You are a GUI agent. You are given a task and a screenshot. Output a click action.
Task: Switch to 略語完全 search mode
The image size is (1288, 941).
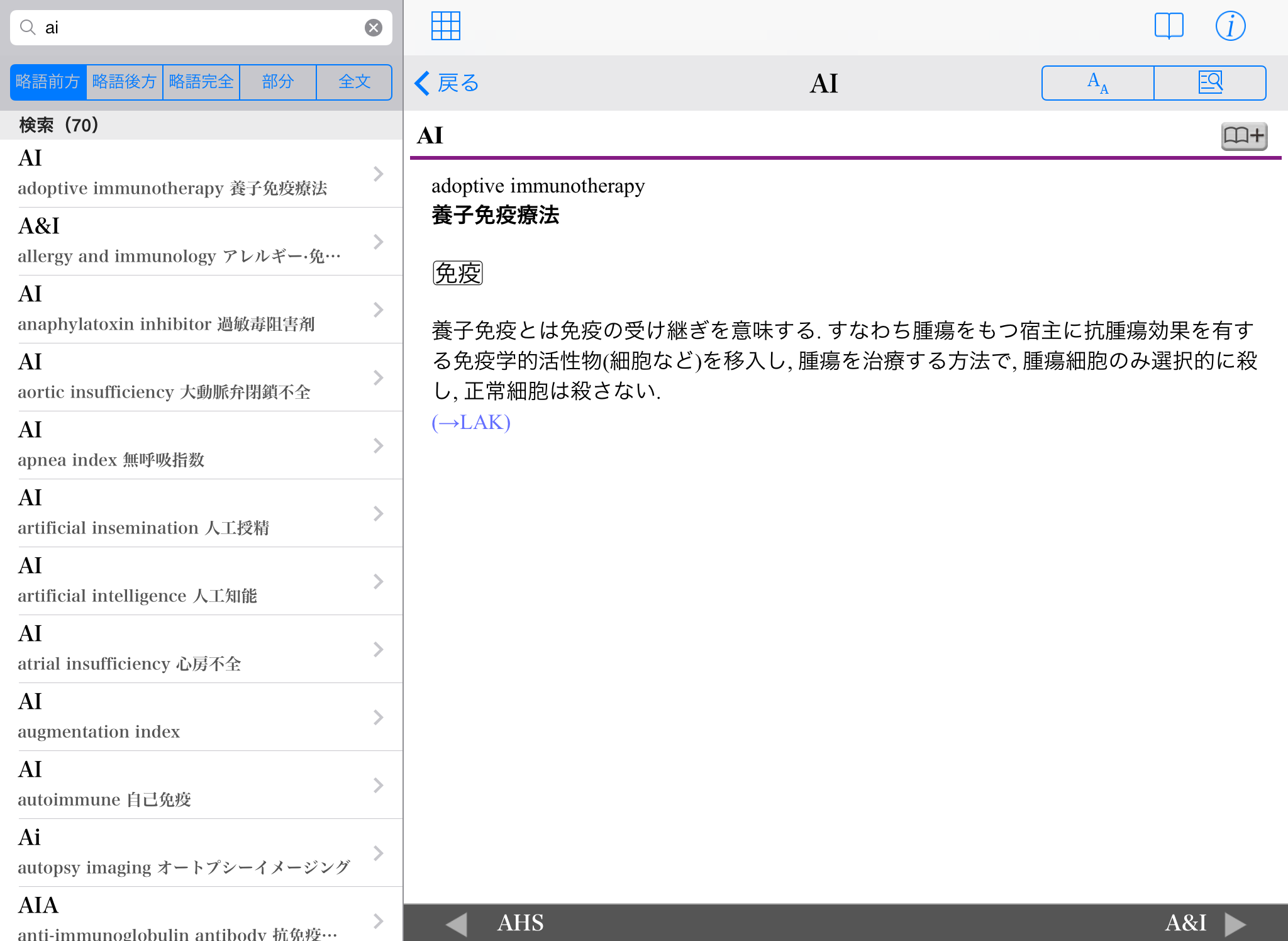pos(201,82)
